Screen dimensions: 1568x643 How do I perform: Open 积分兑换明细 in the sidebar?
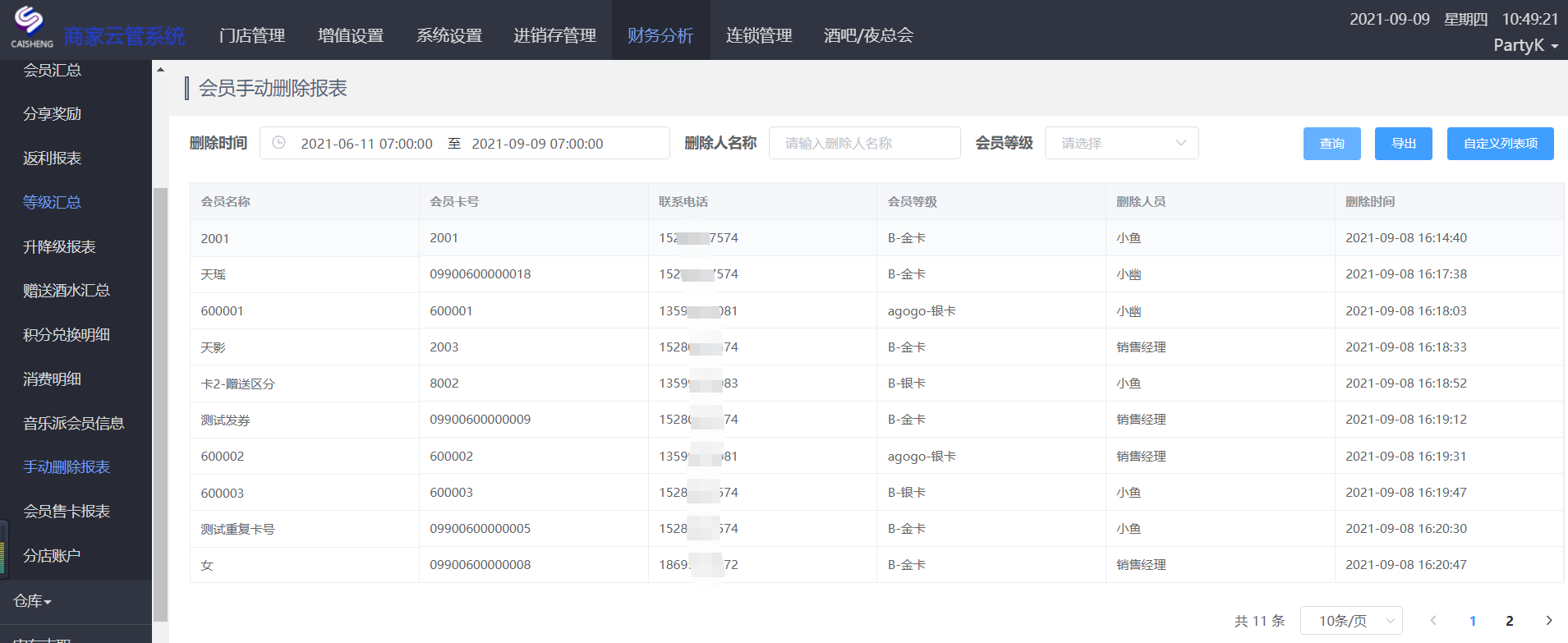[x=67, y=334]
